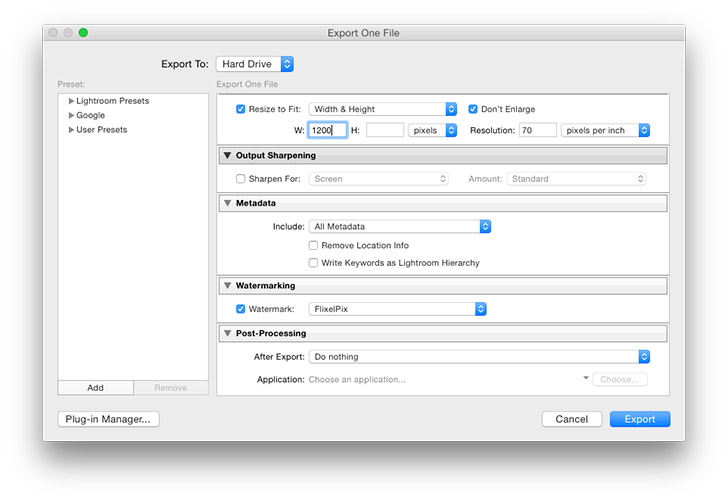The image size is (728, 502).
Task: Open the Plug-in Manager
Action: tap(108, 419)
